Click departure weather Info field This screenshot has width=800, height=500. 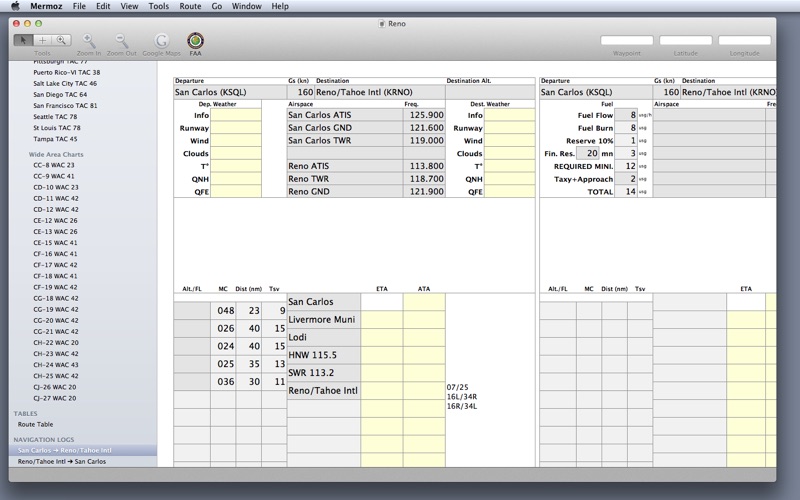coord(236,115)
